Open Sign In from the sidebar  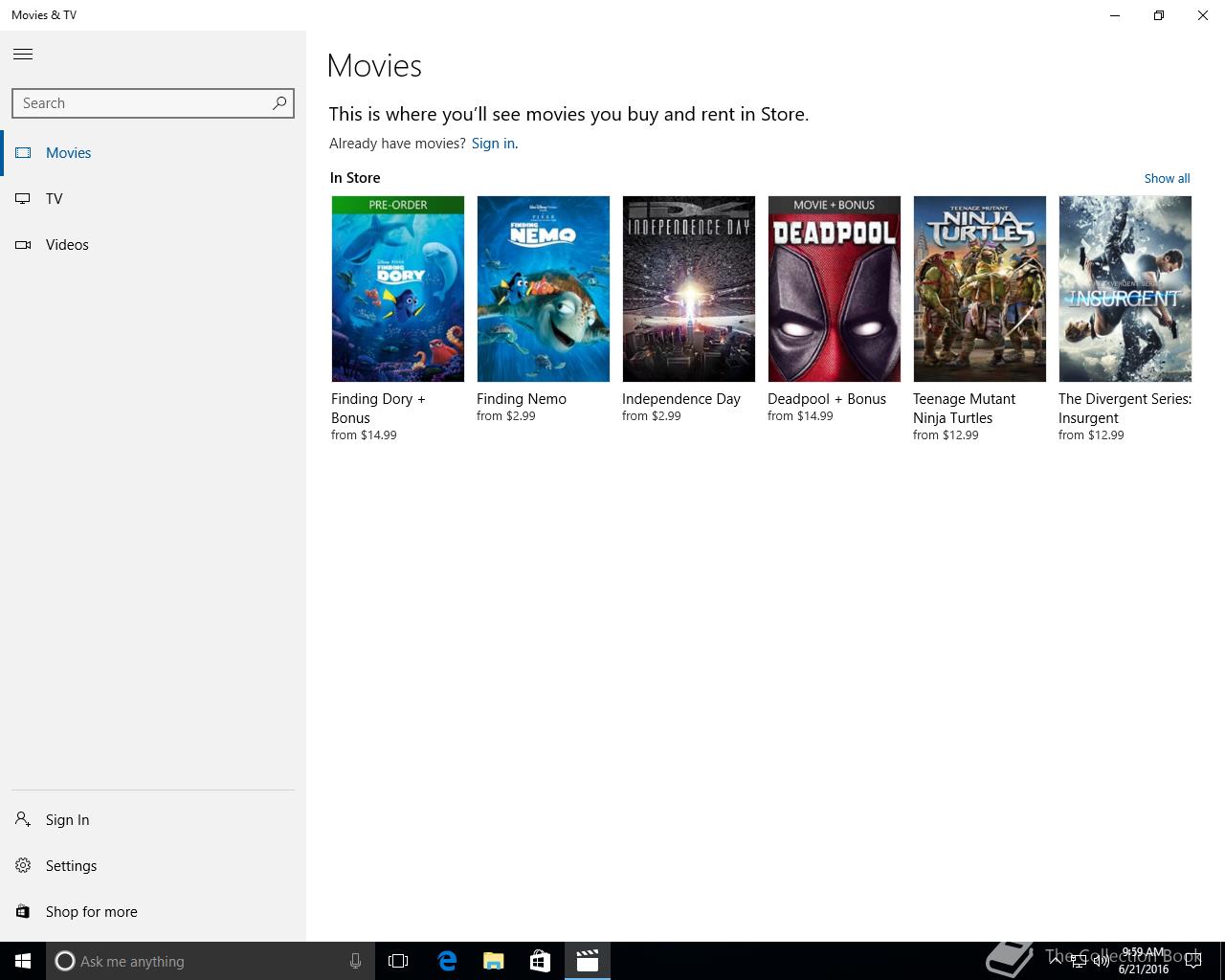point(67,820)
